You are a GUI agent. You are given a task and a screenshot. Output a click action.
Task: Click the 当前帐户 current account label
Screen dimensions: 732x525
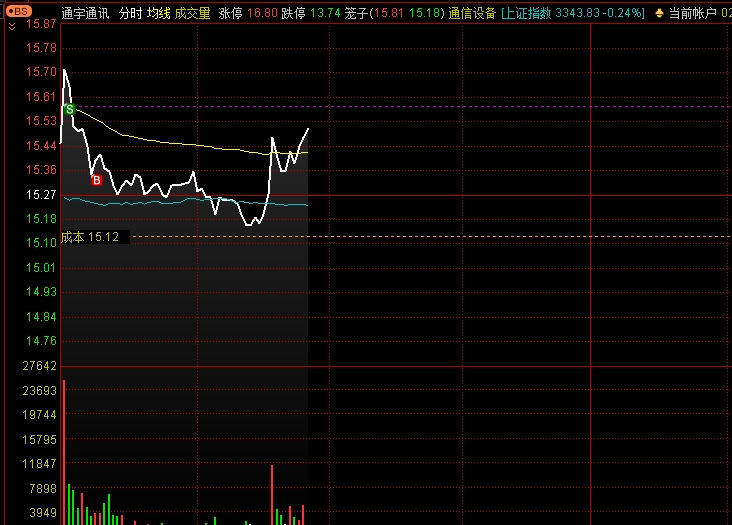692,13
